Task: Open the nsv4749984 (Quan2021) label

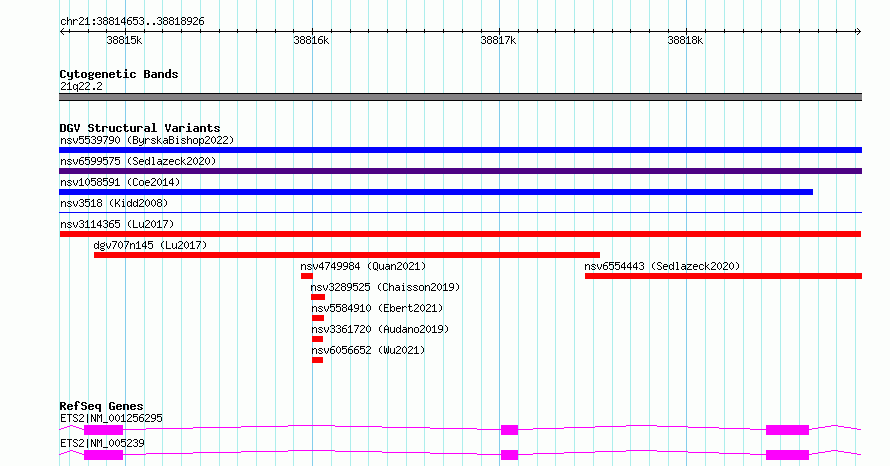Action: click(363, 266)
